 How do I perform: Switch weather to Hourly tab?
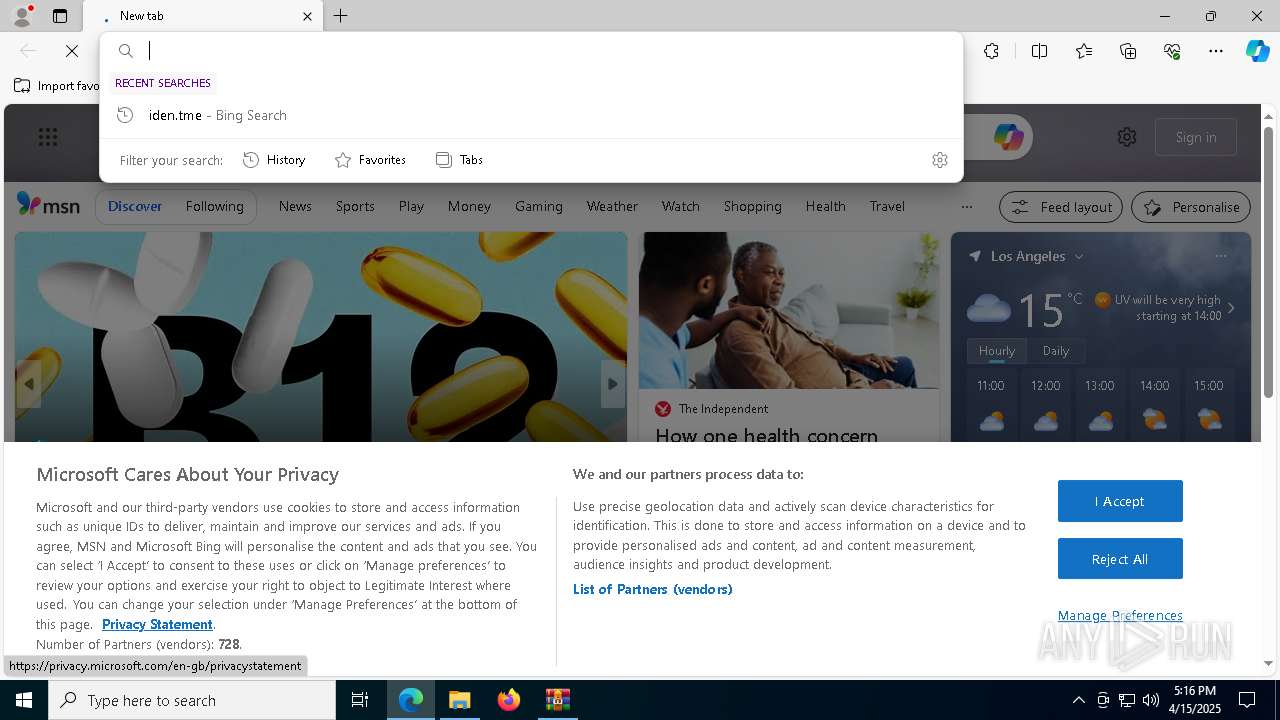996,351
